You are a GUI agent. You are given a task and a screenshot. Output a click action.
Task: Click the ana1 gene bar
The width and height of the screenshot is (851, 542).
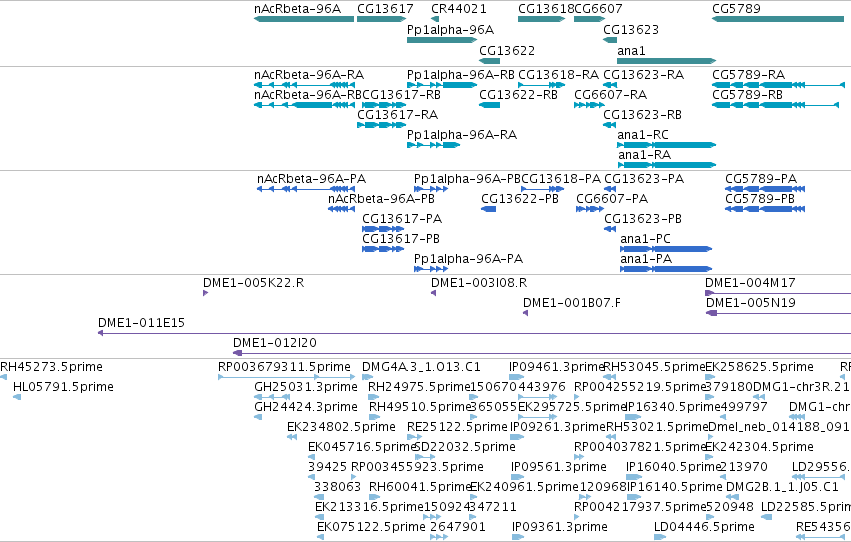click(x=666, y=61)
